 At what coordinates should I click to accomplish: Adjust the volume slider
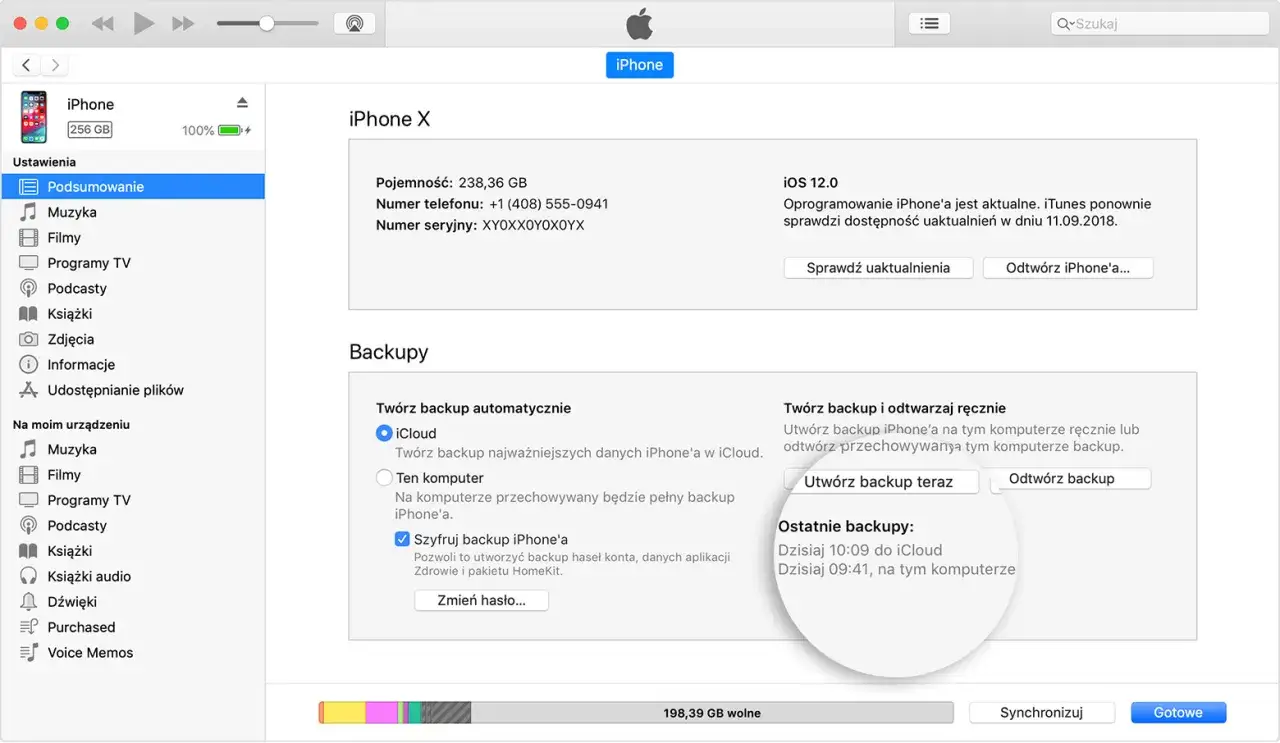(x=267, y=22)
